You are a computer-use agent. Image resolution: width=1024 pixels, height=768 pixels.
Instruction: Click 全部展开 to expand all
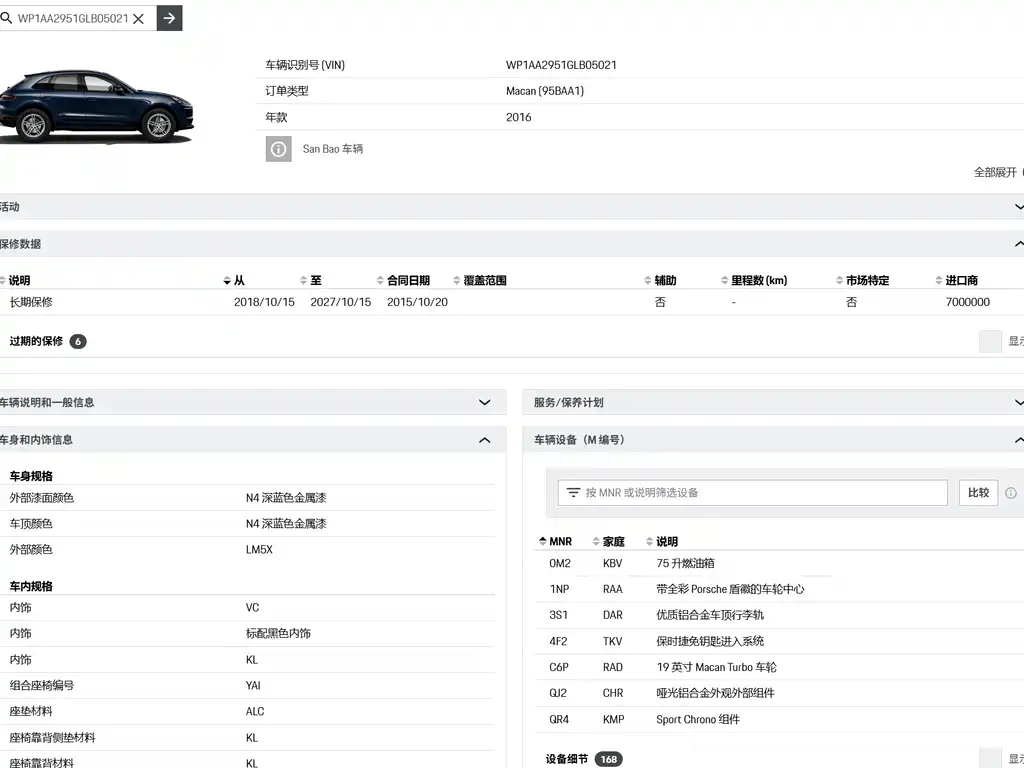click(996, 172)
